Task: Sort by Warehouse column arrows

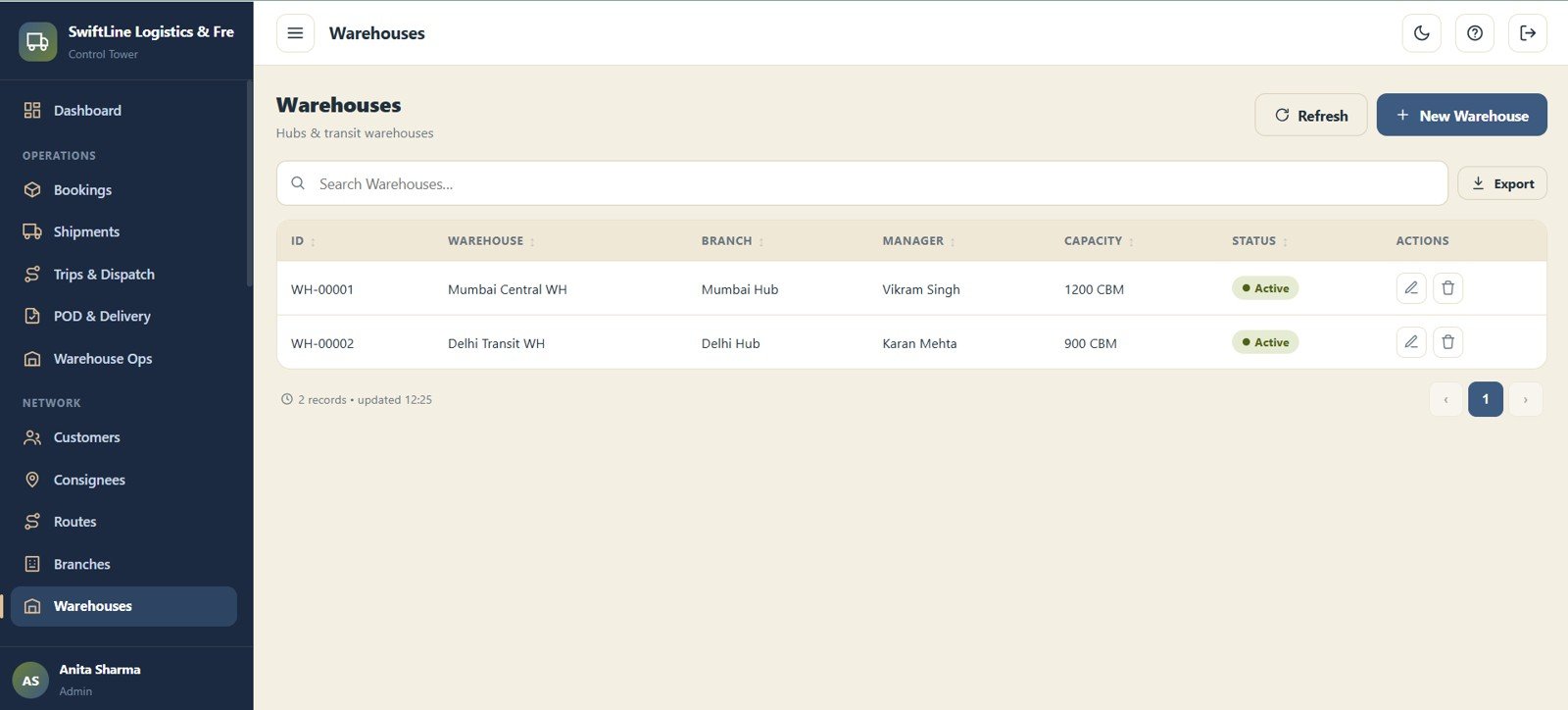Action: click(x=533, y=242)
